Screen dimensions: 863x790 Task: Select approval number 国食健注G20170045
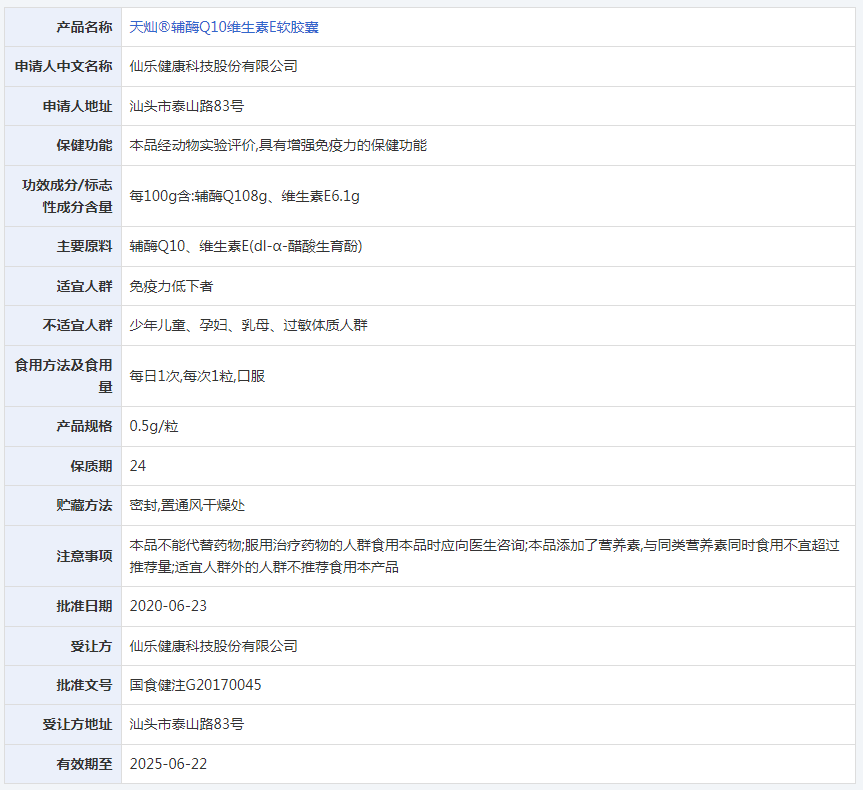pyautogui.click(x=195, y=685)
